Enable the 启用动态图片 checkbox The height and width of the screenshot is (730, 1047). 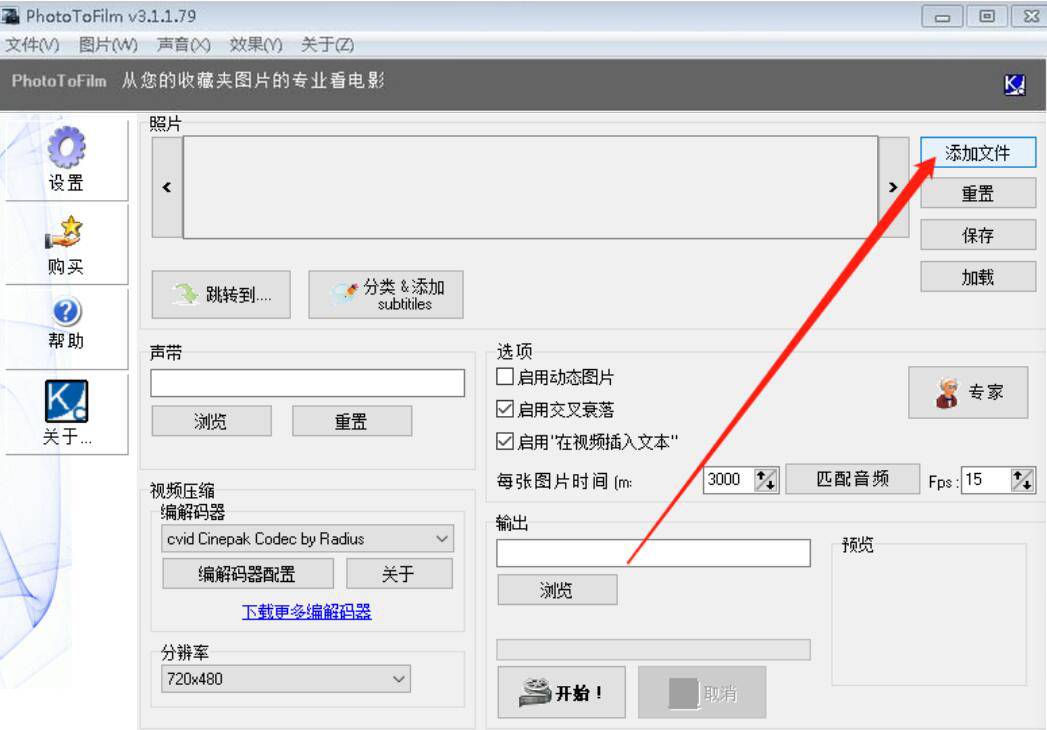pos(505,377)
